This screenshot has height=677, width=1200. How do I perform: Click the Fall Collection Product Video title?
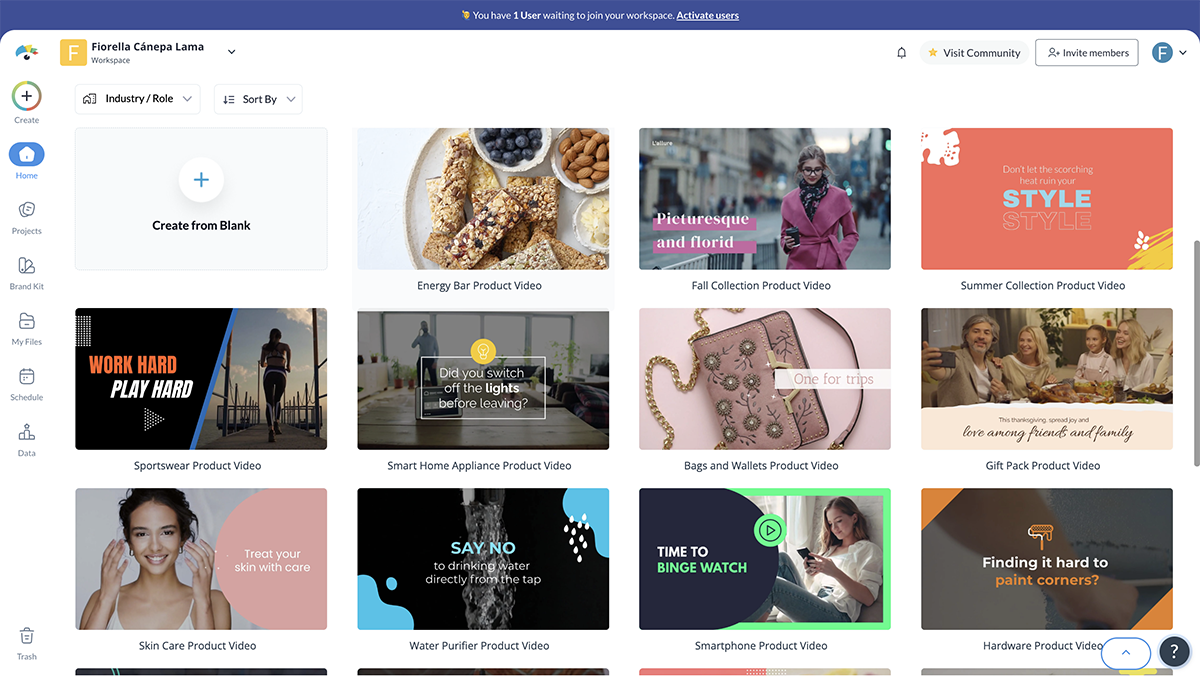pos(761,286)
